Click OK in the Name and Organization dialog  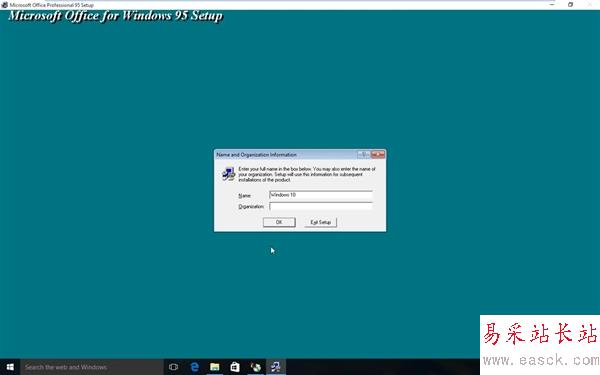[x=279, y=222]
